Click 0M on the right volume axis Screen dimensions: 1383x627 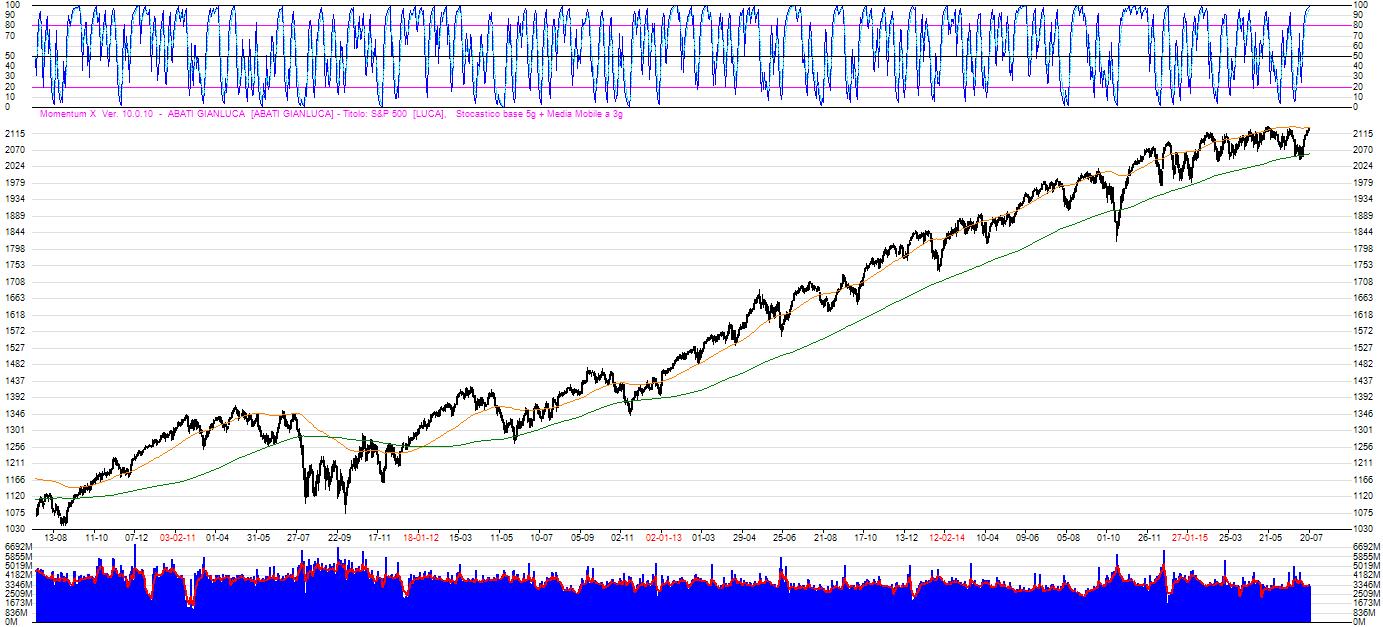pos(1359,621)
